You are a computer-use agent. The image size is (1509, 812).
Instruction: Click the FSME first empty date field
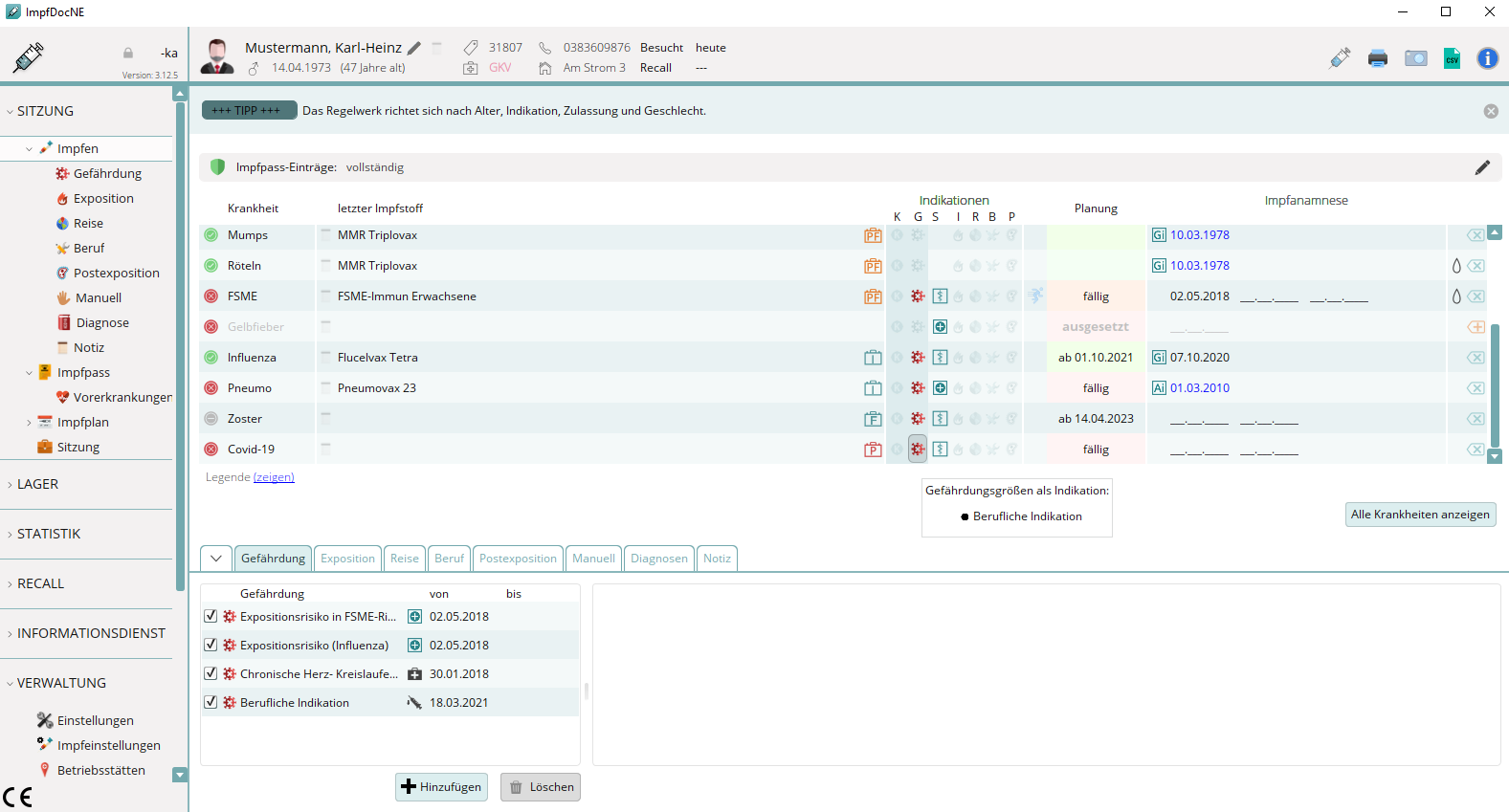pos(1269,296)
